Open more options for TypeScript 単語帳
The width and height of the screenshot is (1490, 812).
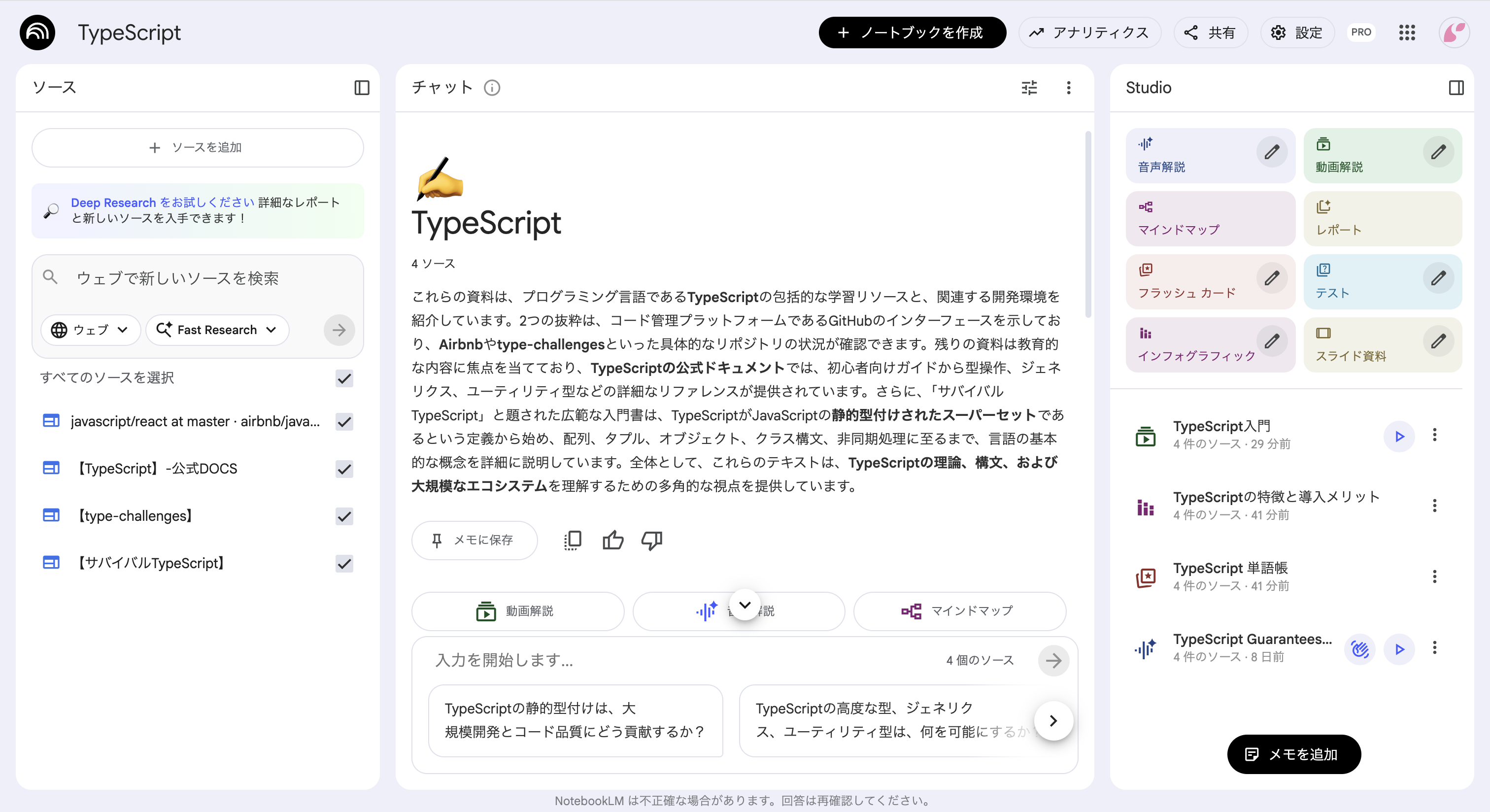[x=1434, y=576]
